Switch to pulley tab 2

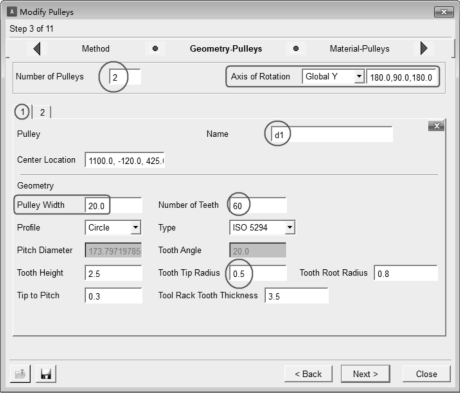(x=42, y=112)
